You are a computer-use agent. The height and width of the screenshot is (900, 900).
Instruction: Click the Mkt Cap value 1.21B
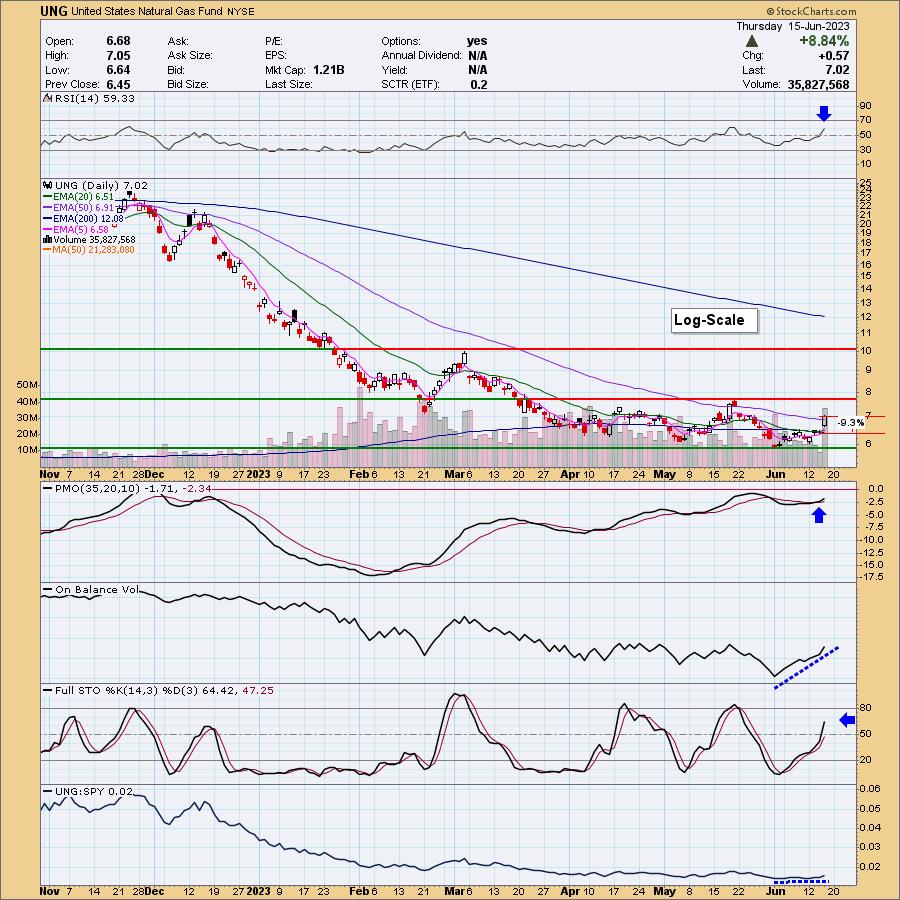coord(329,70)
